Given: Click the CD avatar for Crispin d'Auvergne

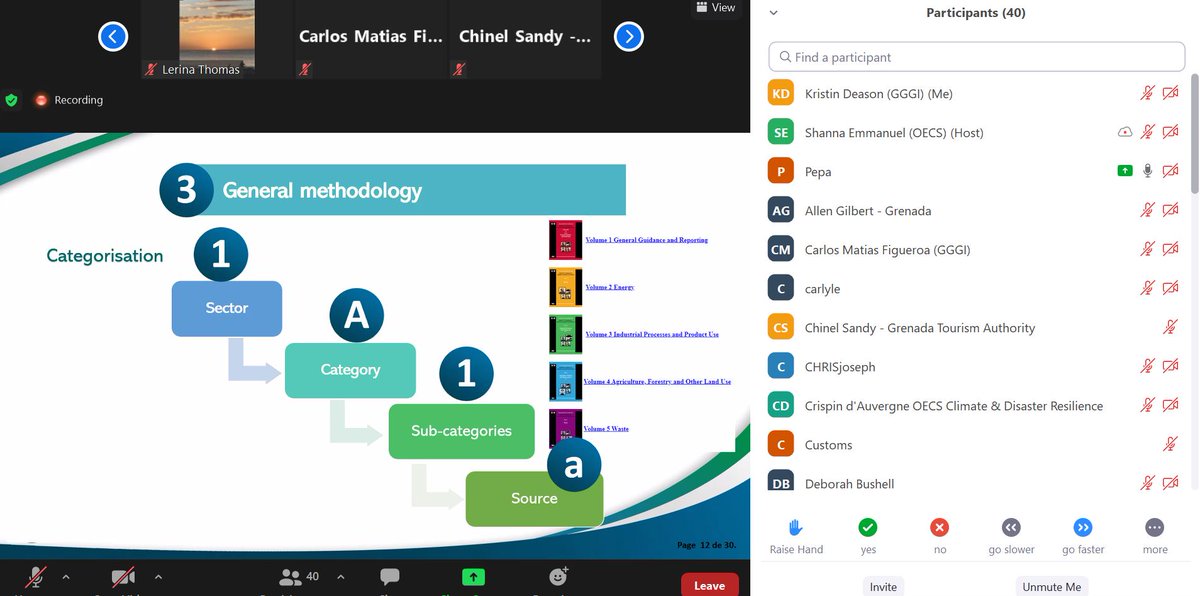Looking at the screenshot, I should click(781, 405).
